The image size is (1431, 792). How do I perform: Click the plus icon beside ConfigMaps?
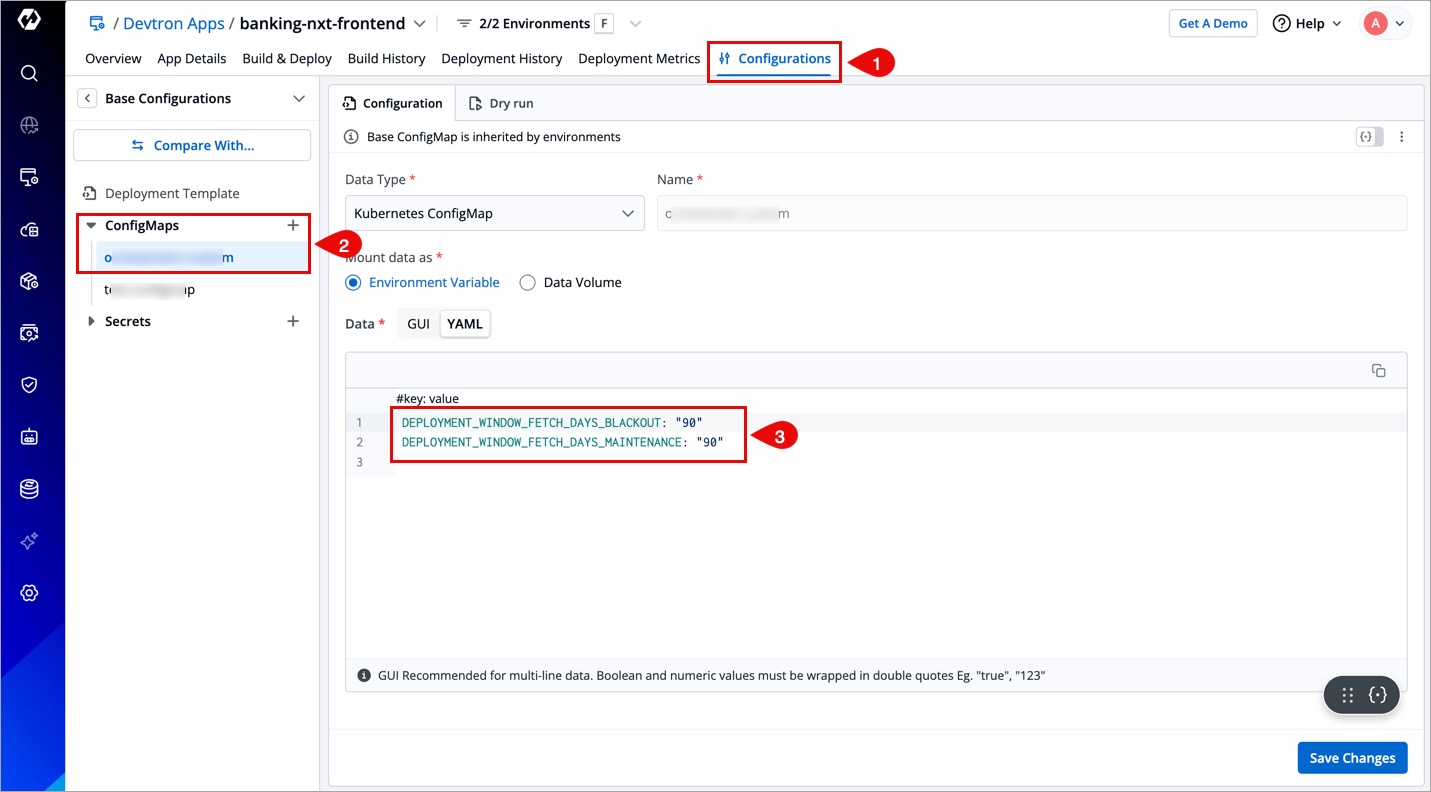pyautogui.click(x=293, y=225)
